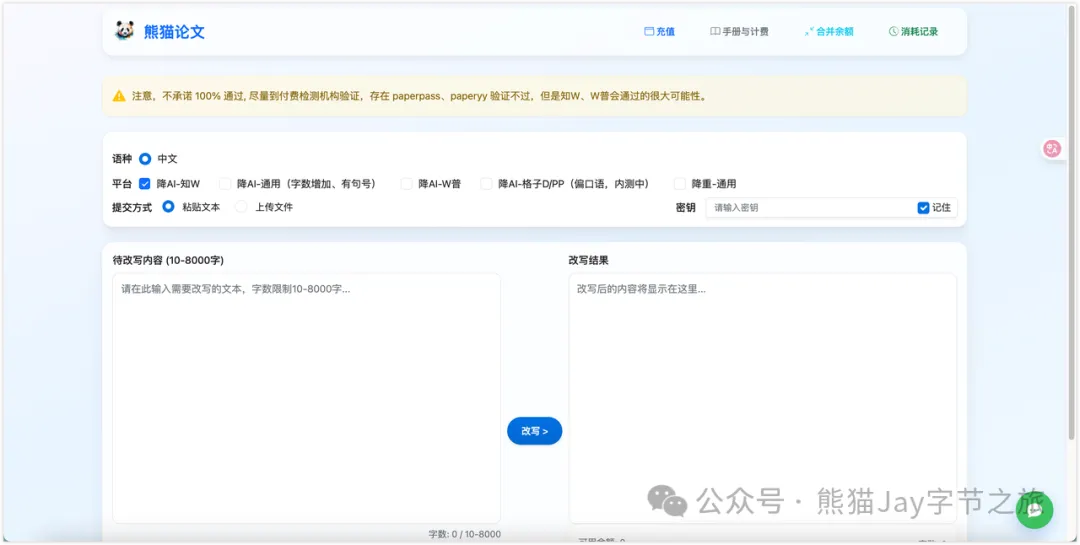Start rewriting with the 改写 > button
This screenshot has width=1080, height=545.
click(534, 431)
